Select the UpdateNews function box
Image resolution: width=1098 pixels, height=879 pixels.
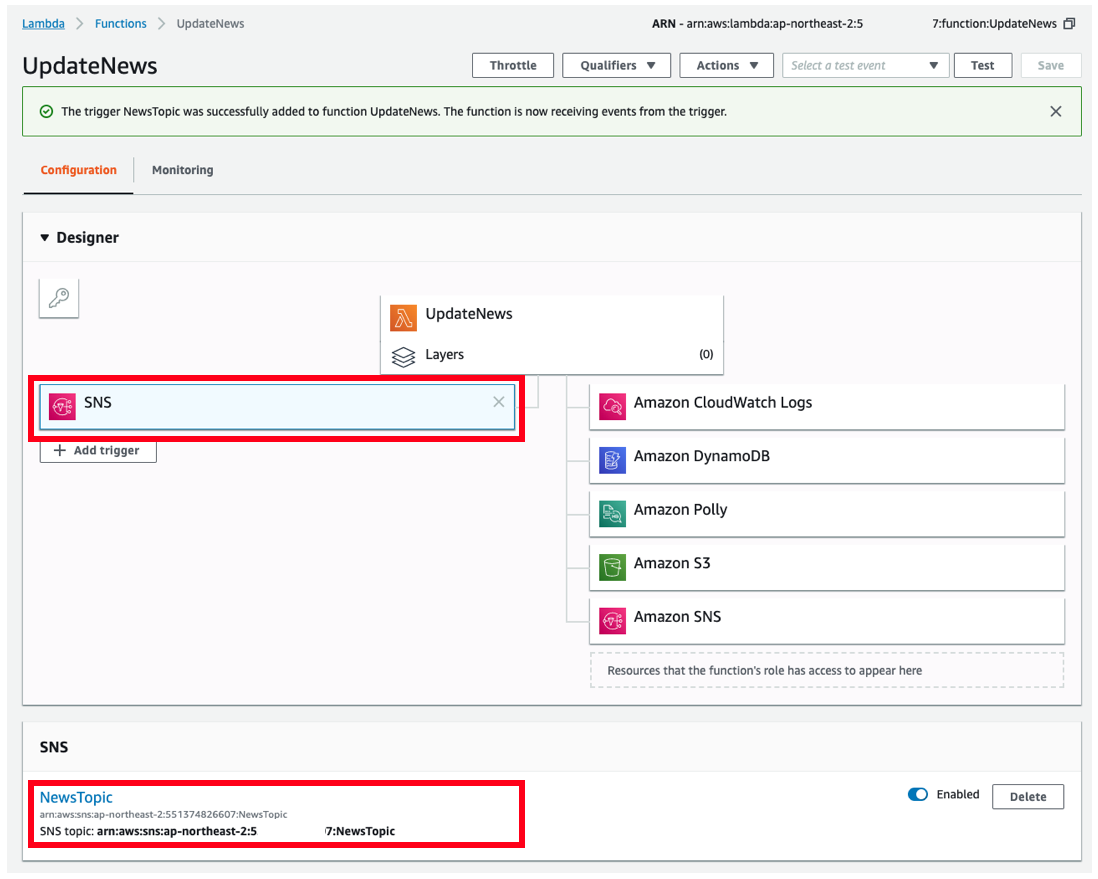(x=552, y=315)
